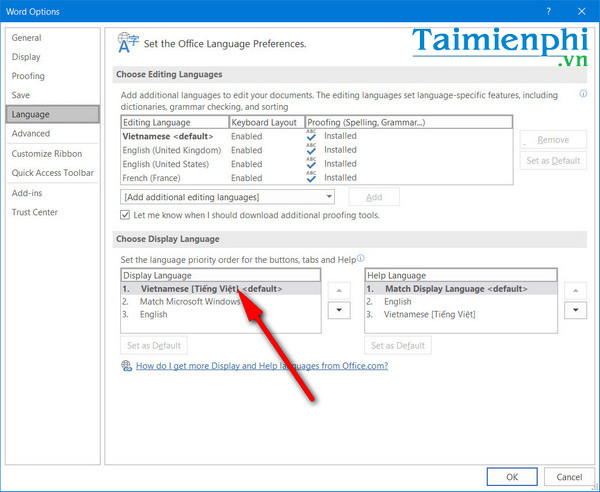Click the 'Keyboard Layout' column header
Viewport: 600px width, 492px height.
(267, 122)
